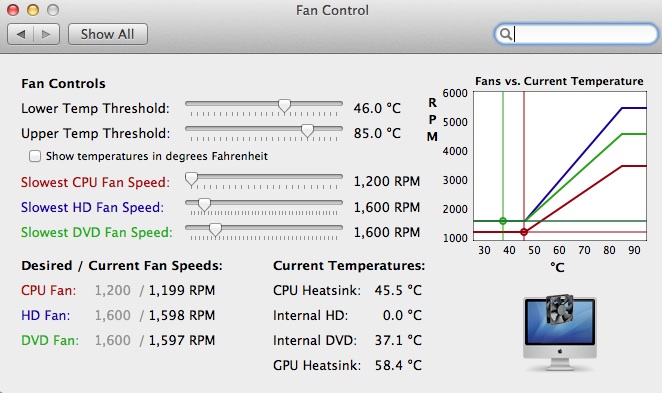The height and width of the screenshot is (393, 662).
Task: Click the Show All button
Action: (108, 34)
